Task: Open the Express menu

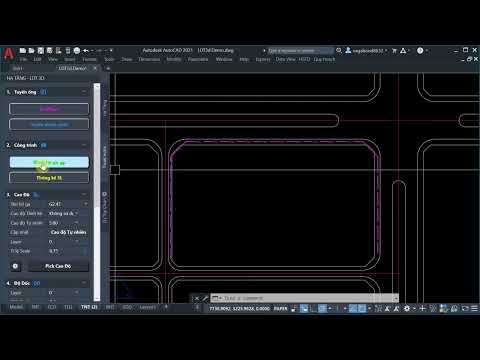Action: coord(263,59)
